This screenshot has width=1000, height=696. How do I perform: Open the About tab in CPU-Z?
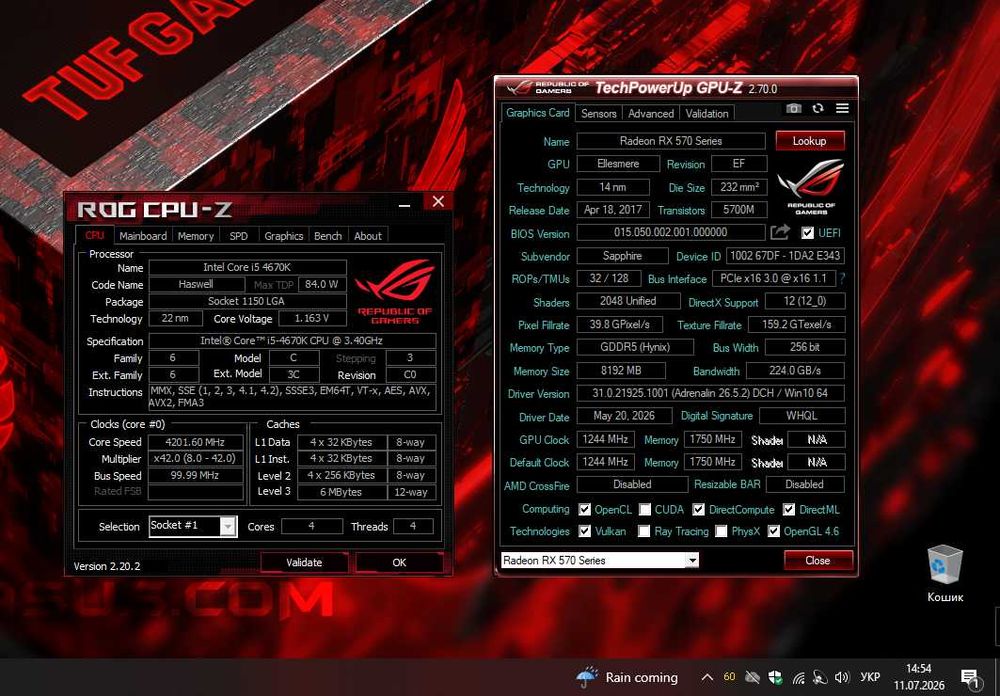pos(368,236)
